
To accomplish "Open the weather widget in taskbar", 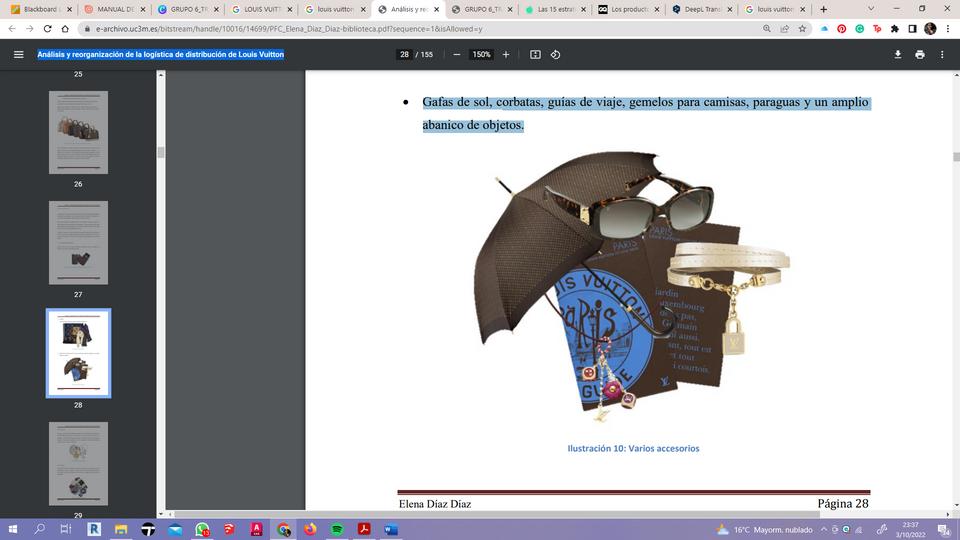I will (x=765, y=530).
